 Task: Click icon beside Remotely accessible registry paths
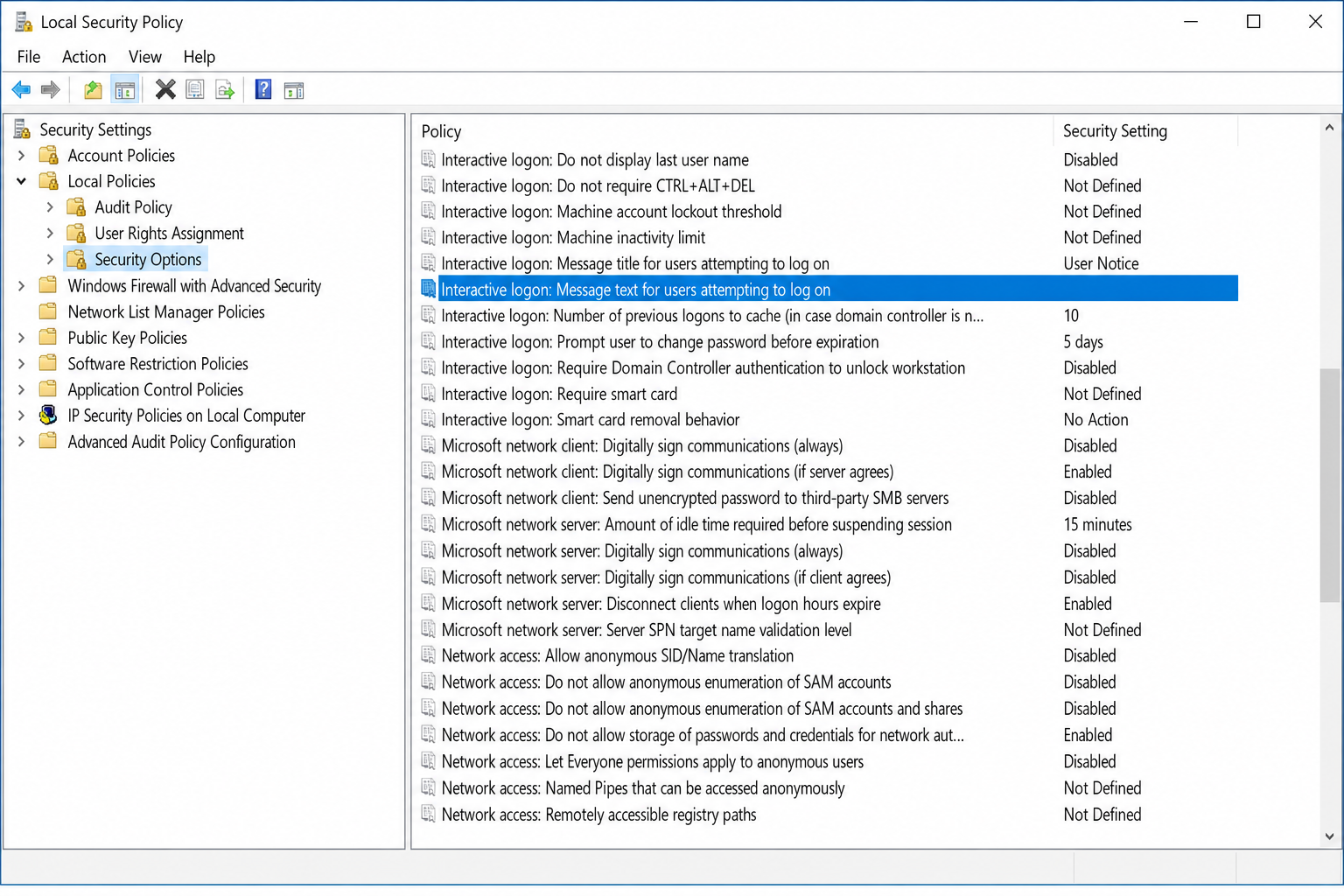(428, 814)
